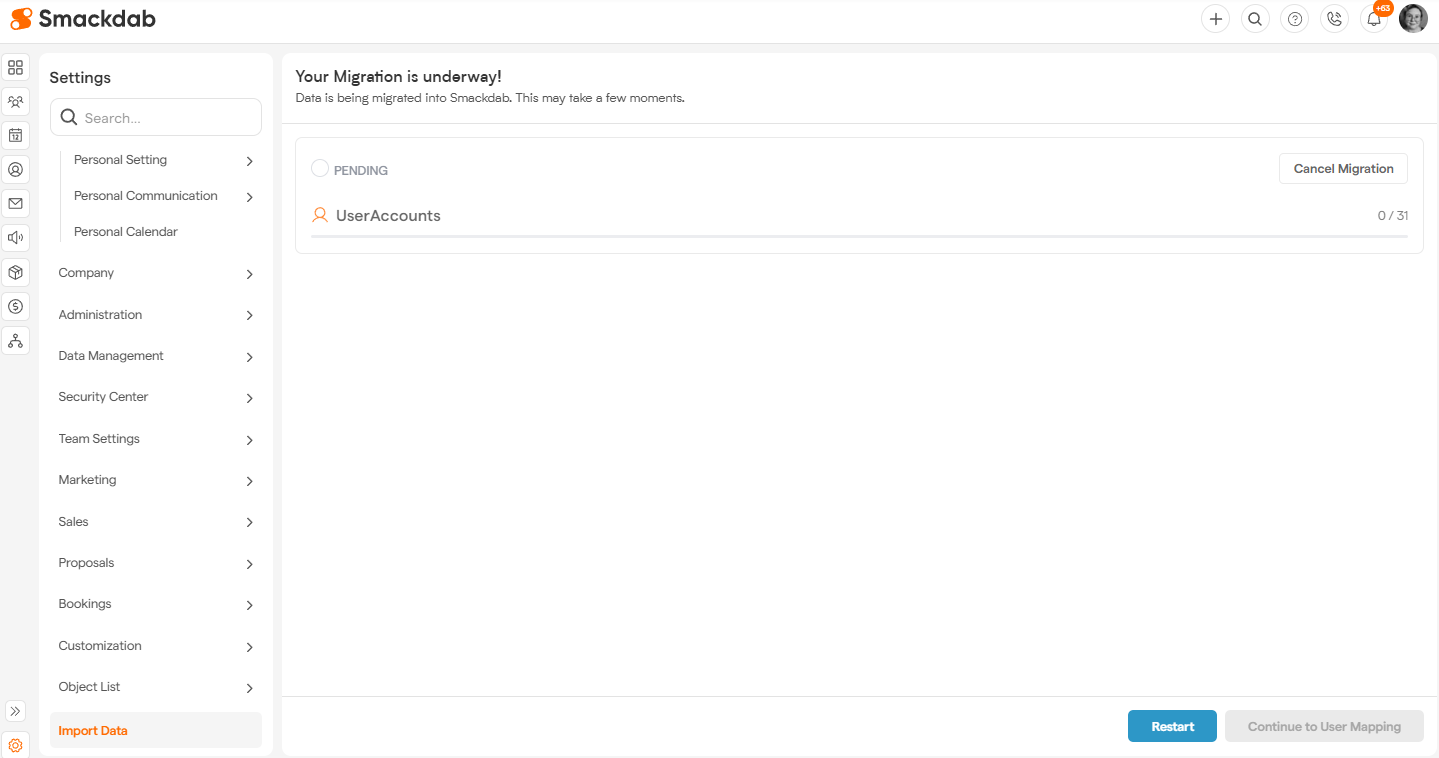Screen dimensions: 1439x758
Task: Open the megaphone marketing icon
Action: tap(15, 238)
